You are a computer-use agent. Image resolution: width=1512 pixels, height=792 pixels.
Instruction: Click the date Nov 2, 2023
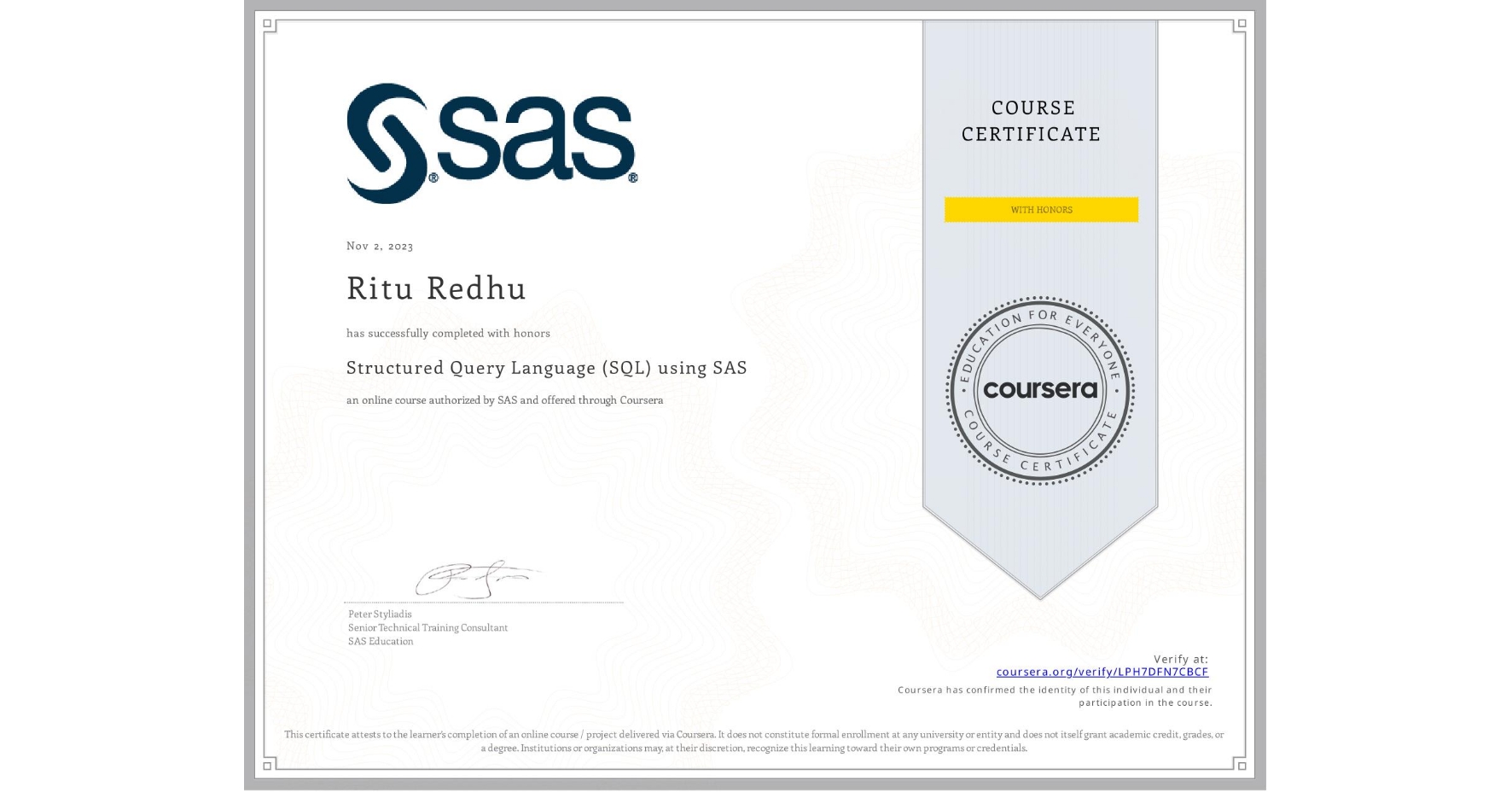click(379, 246)
